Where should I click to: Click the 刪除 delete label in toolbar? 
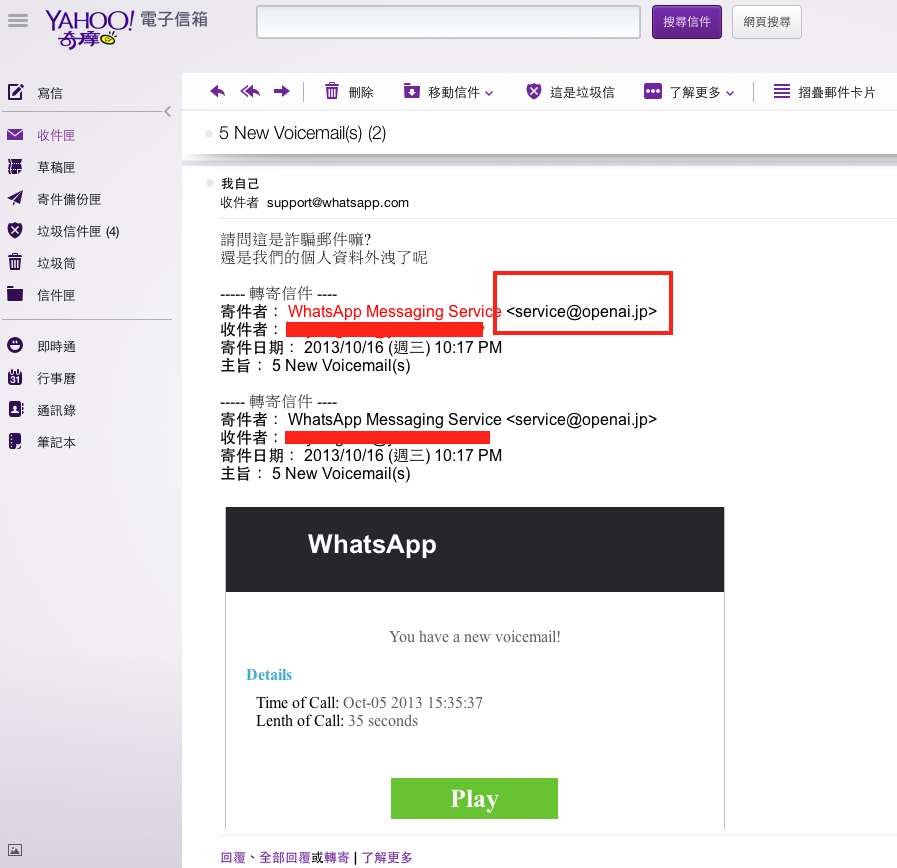coord(361,92)
